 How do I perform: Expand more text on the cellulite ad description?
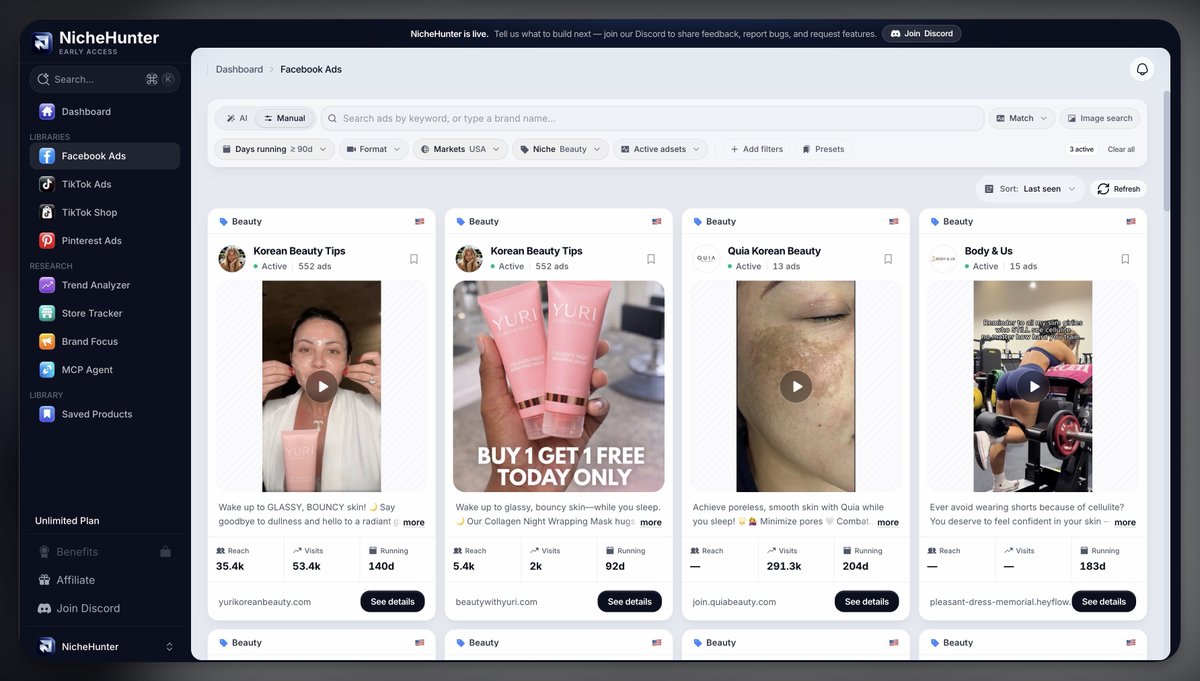pos(1125,522)
